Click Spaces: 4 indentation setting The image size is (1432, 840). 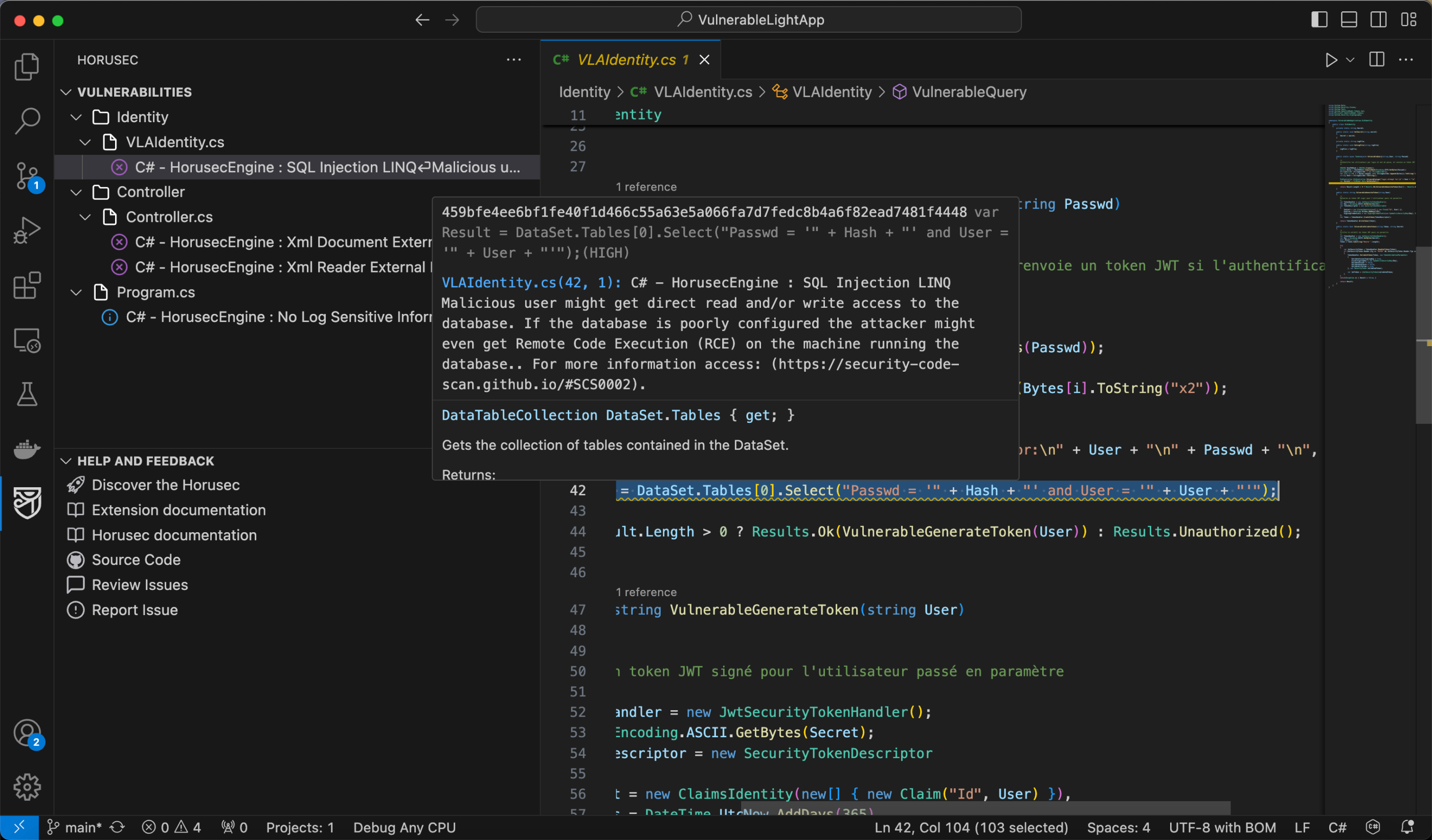pyautogui.click(x=1118, y=828)
